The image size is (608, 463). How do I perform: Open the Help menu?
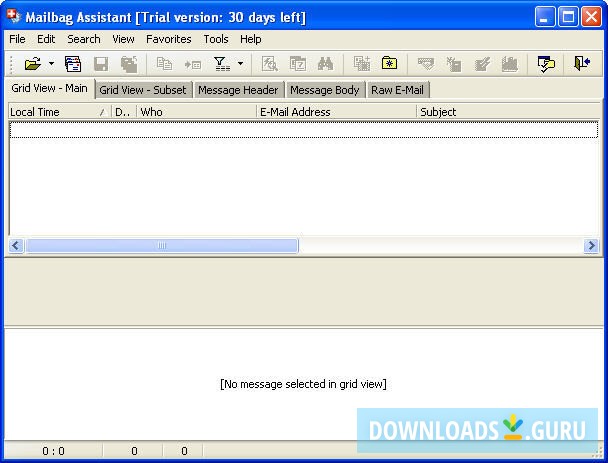click(x=250, y=39)
